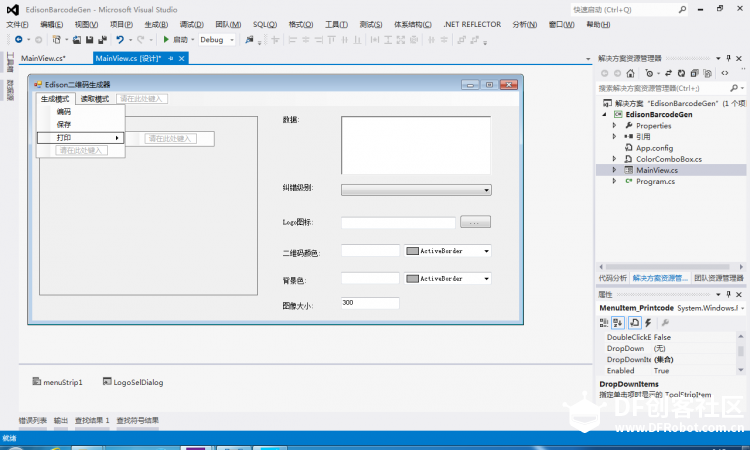Click the 打印 submenu item
Image resolution: width=750 pixels, height=450 pixels.
click(81, 138)
